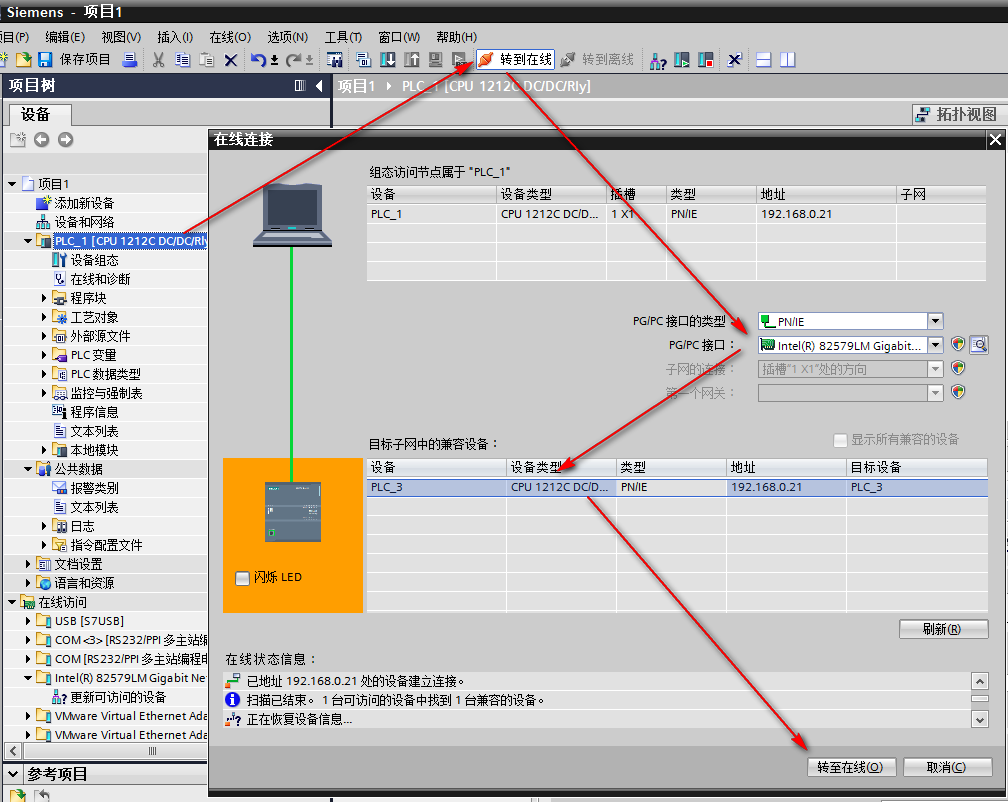Click 更新可访问的设备 tree item

coord(118,697)
